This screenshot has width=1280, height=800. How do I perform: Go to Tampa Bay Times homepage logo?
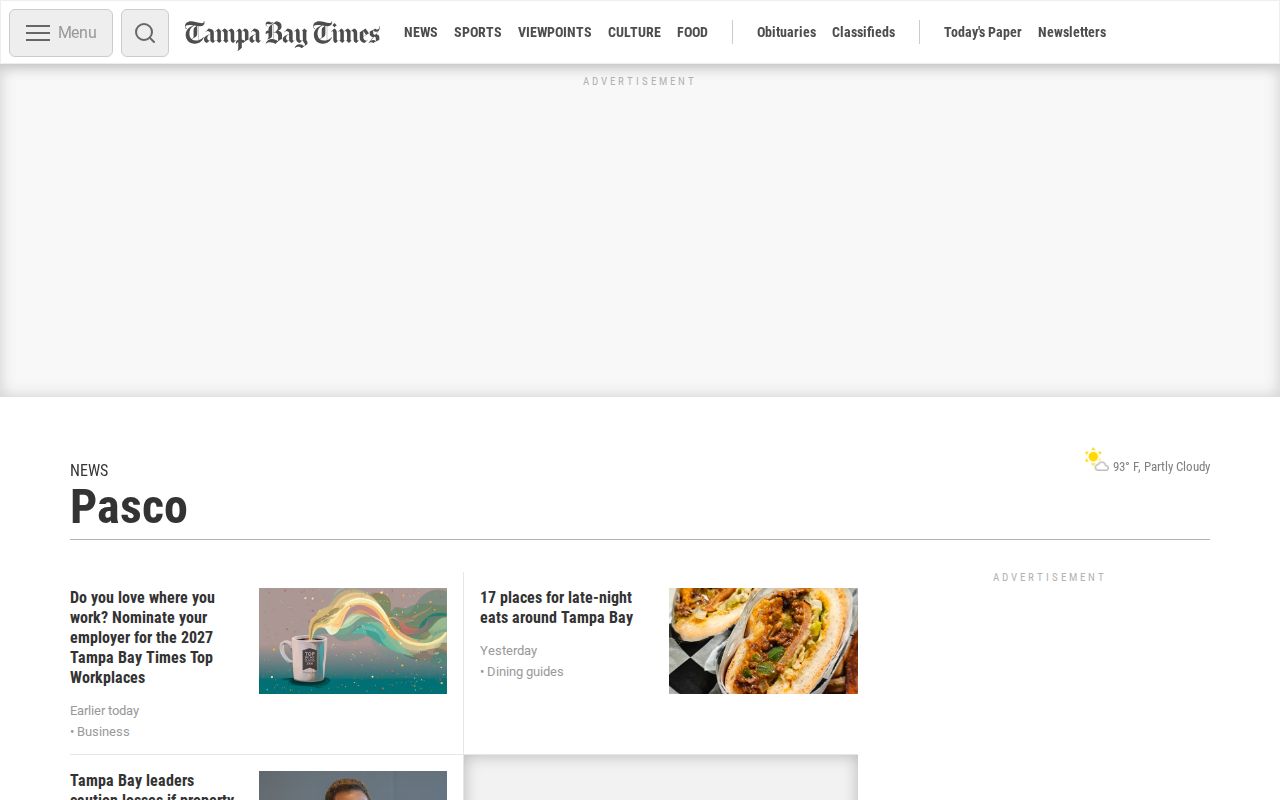click(282, 33)
